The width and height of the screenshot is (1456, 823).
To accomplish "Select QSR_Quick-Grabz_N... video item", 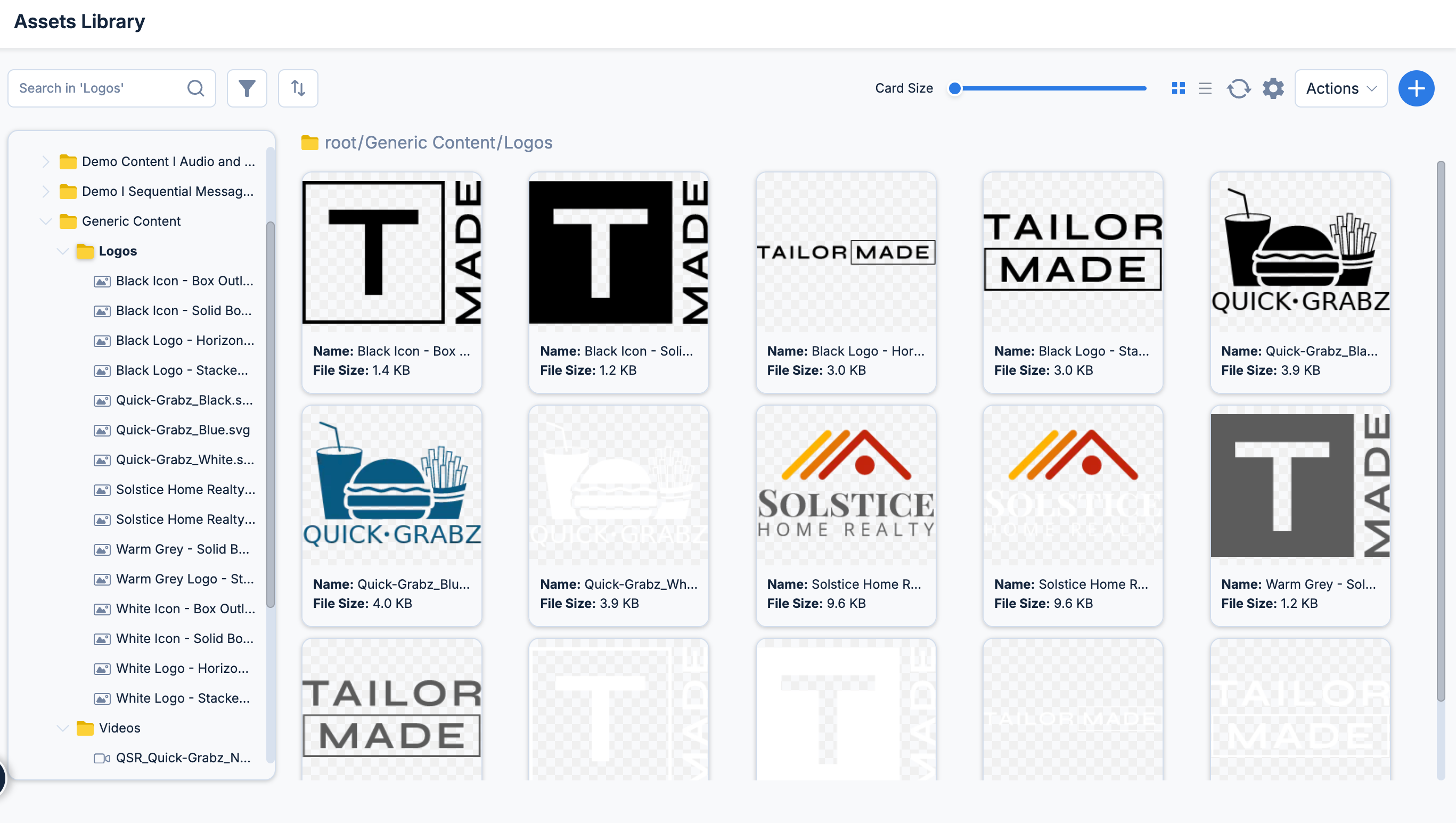I will tap(183, 758).
